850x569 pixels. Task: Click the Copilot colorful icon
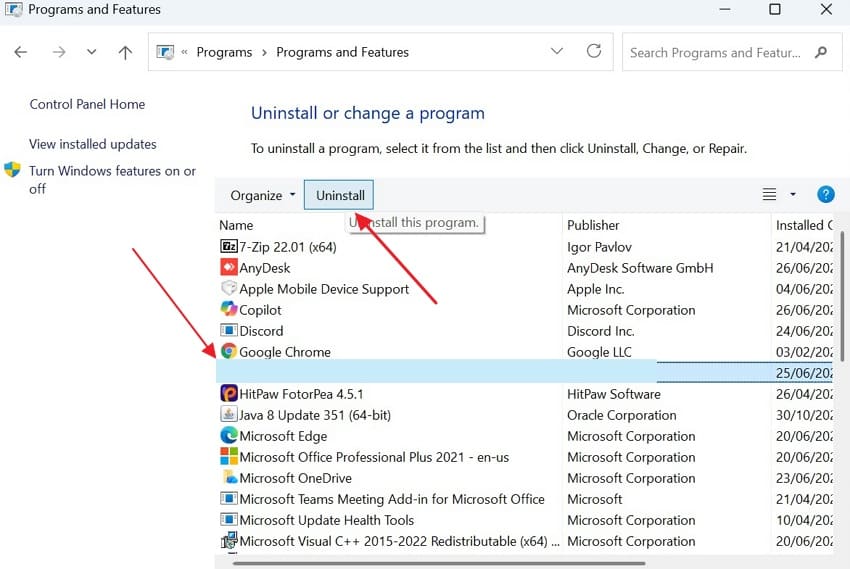click(x=229, y=309)
